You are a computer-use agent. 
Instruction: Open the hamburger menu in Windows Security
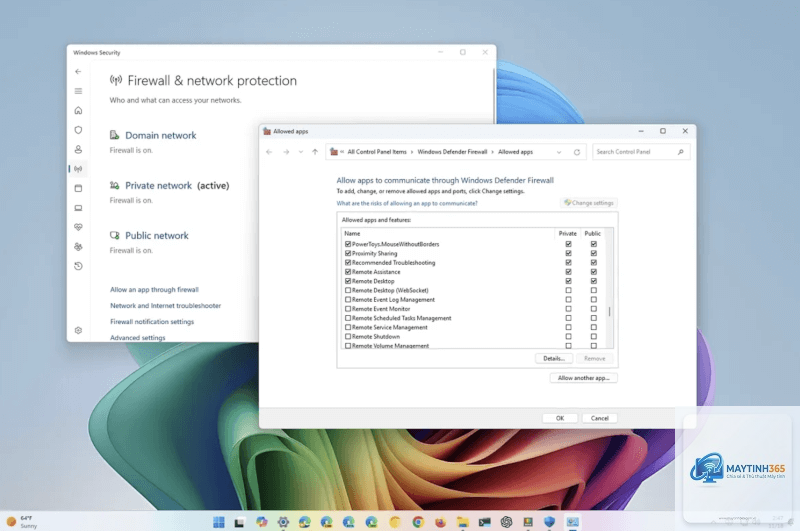click(x=78, y=91)
